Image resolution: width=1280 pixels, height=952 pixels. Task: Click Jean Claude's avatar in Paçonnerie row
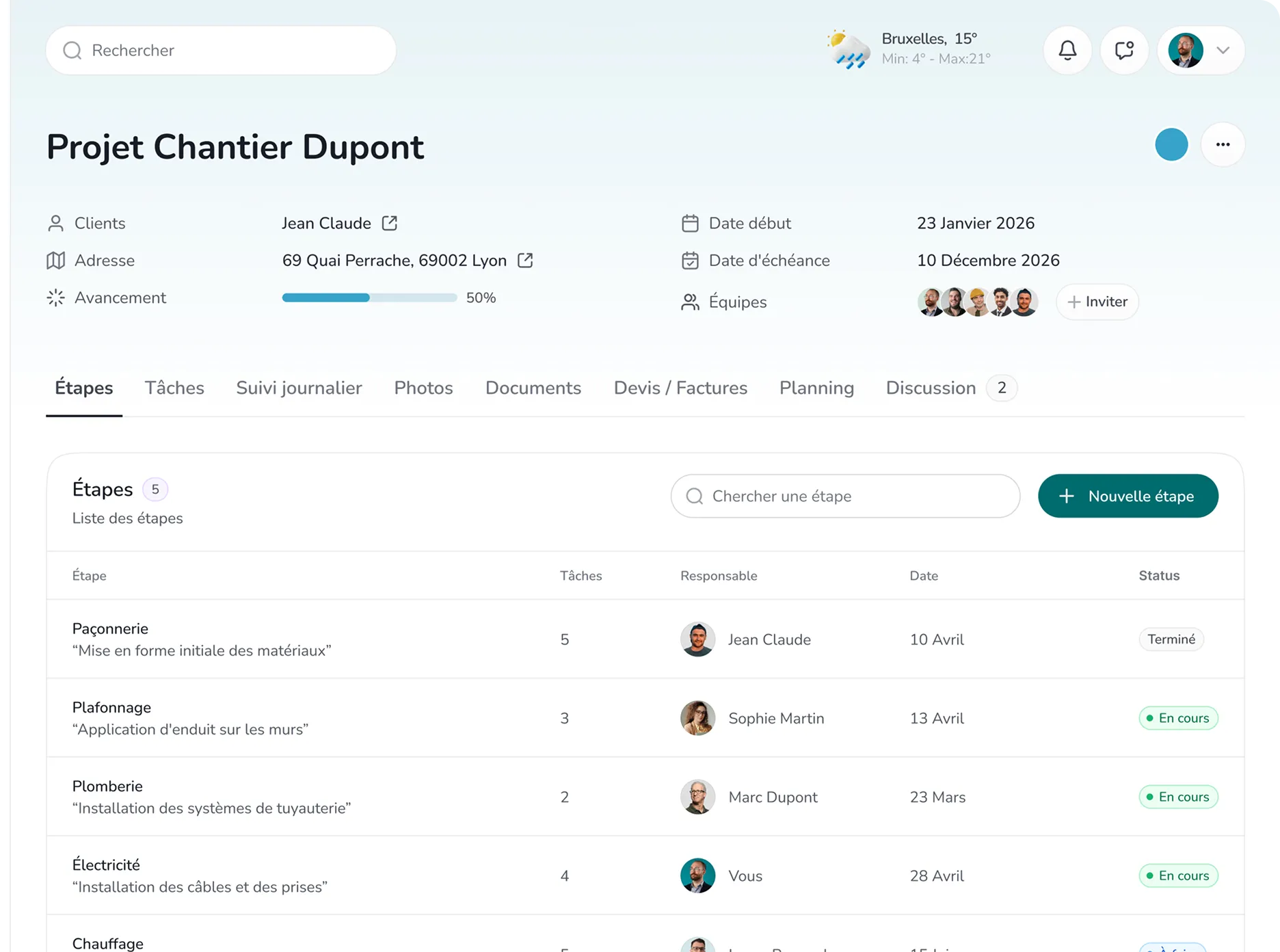tap(697, 639)
